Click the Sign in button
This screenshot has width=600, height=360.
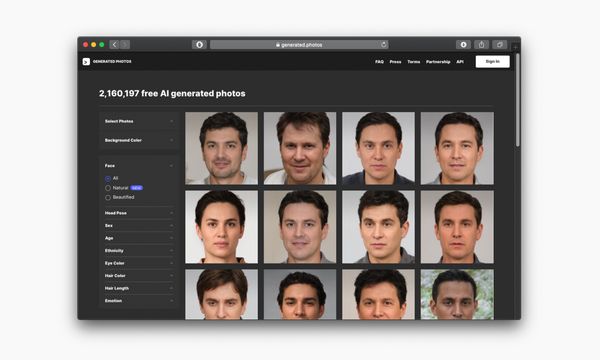[x=492, y=62]
